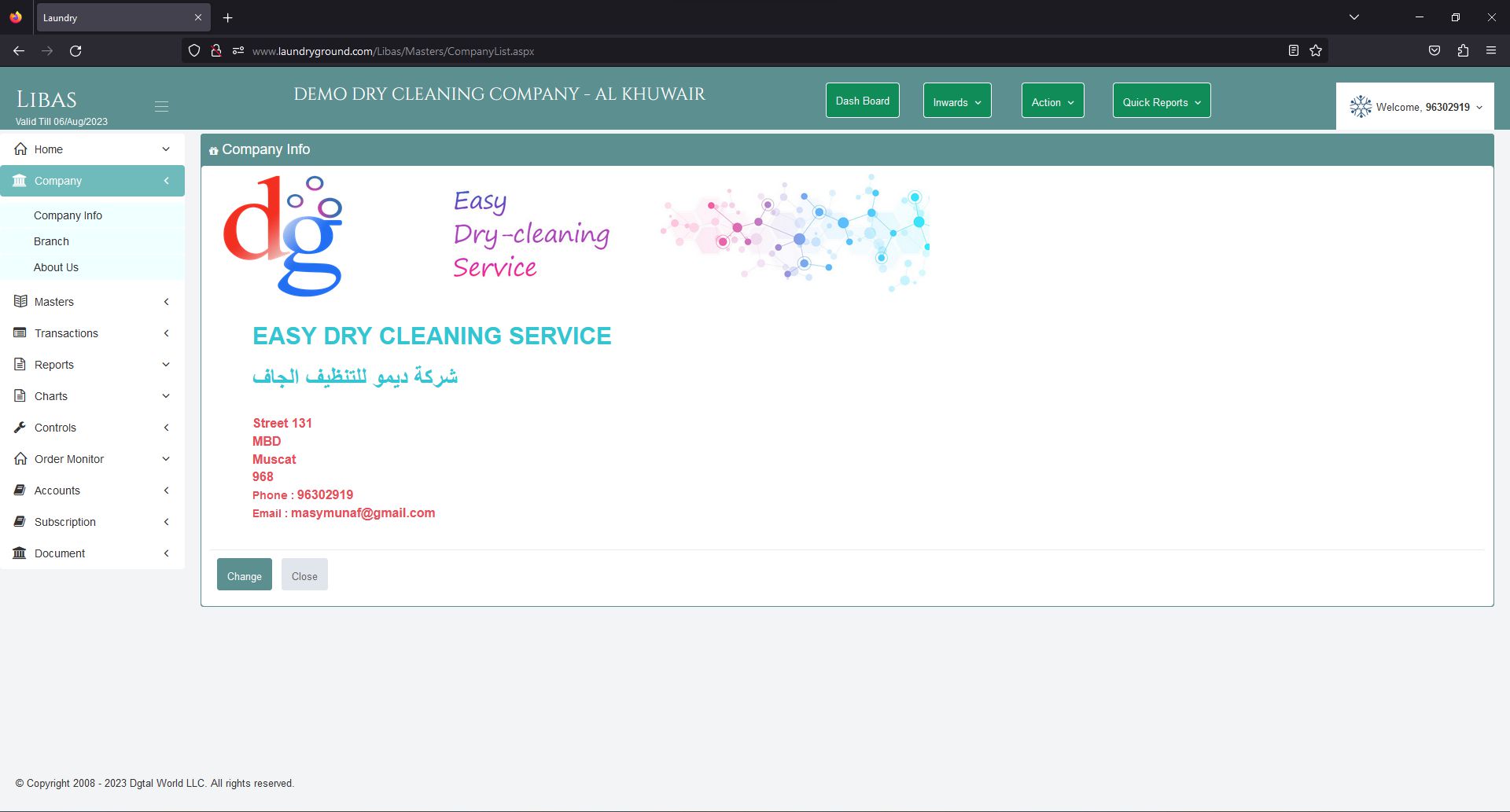The image size is (1510, 812).
Task: Click the Accounts book icon
Action: point(20,490)
